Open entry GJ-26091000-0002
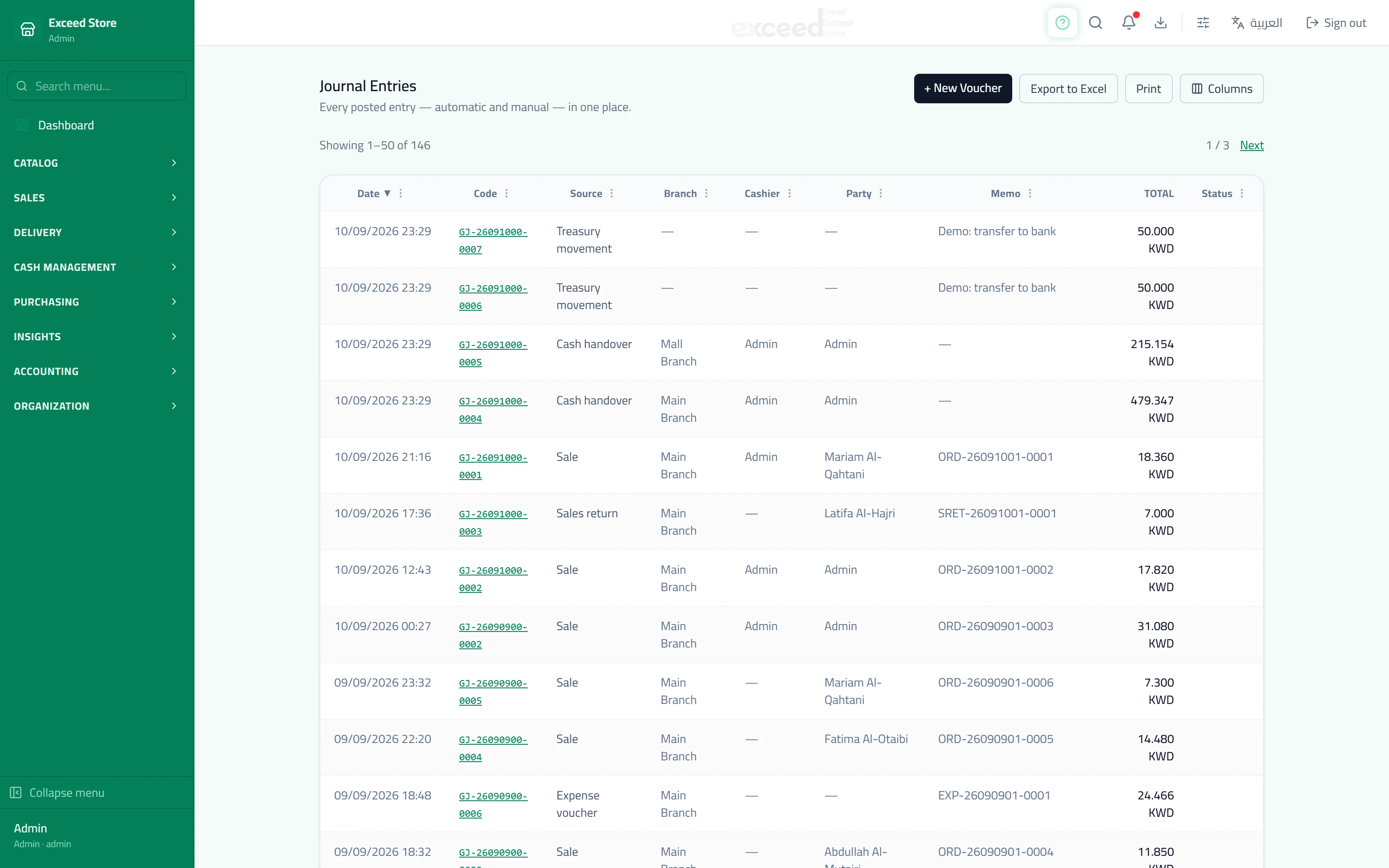 tap(493, 579)
